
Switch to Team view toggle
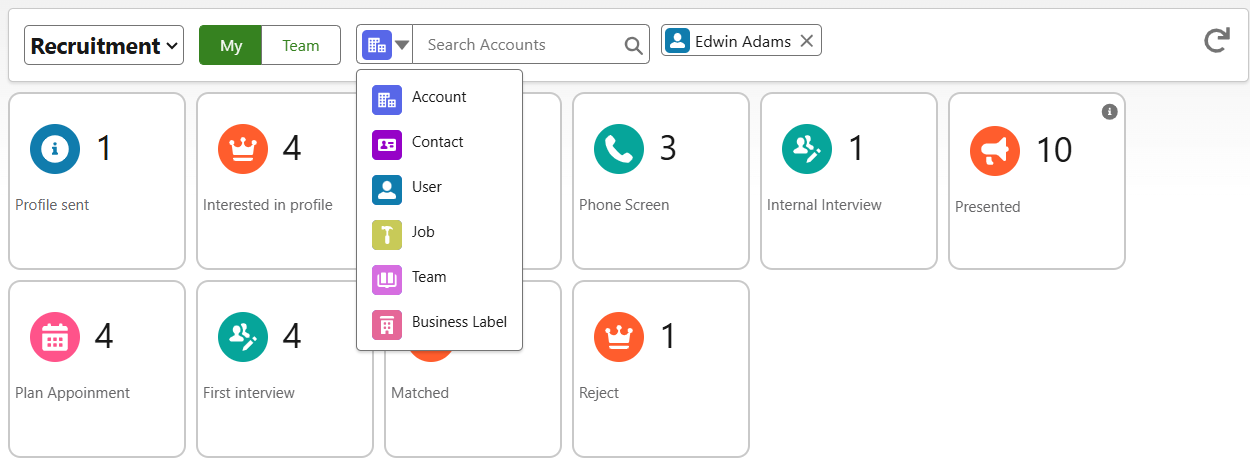(300, 45)
